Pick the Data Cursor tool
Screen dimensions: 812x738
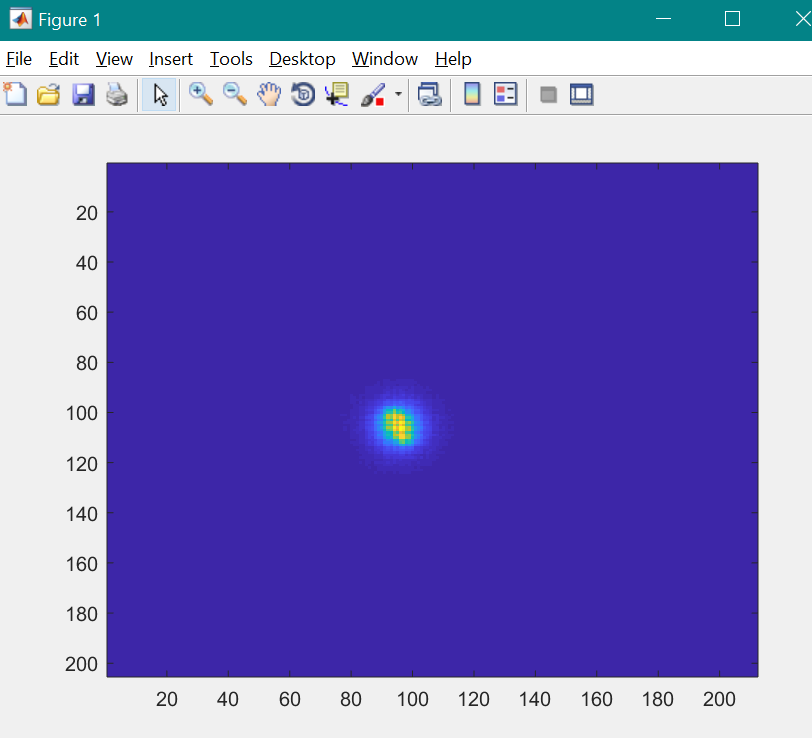pyautogui.click(x=337, y=95)
